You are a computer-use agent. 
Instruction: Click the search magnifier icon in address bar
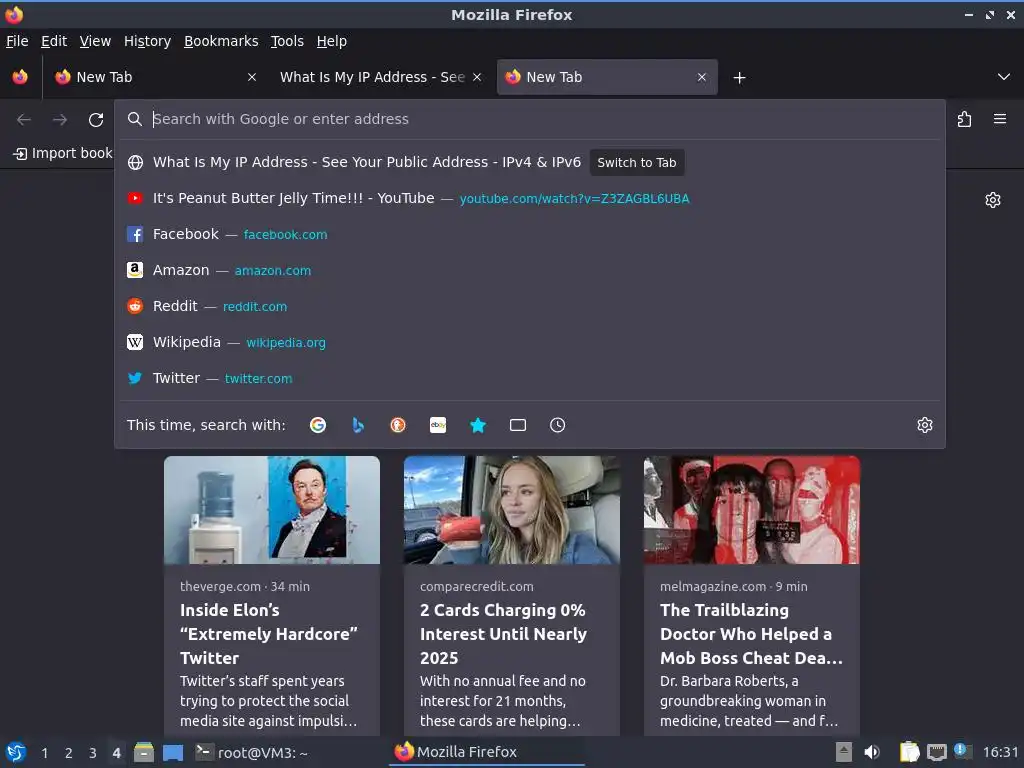pos(135,119)
